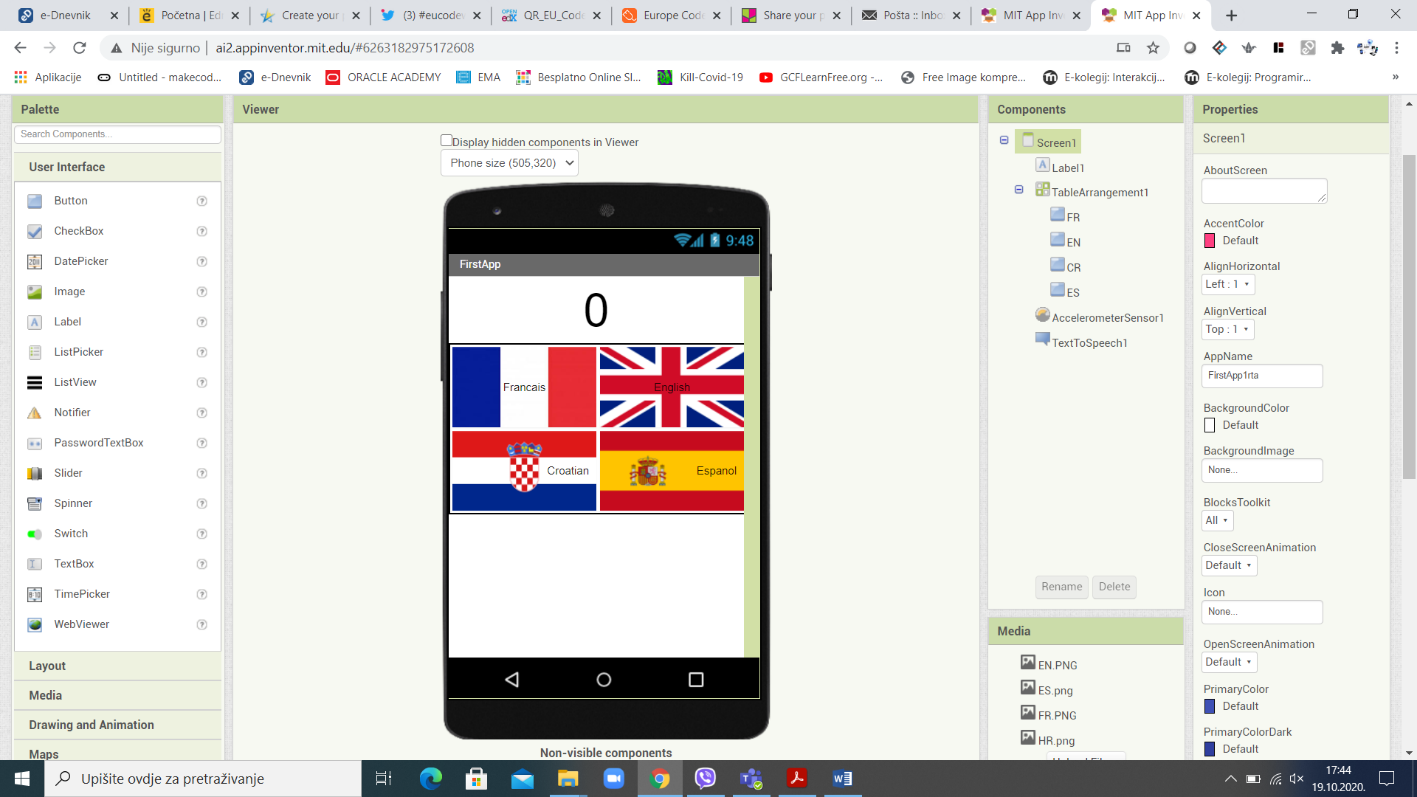This screenshot has width=1417, height=797.
Task: Select the Switch palette icon
Action: (35, 534)
